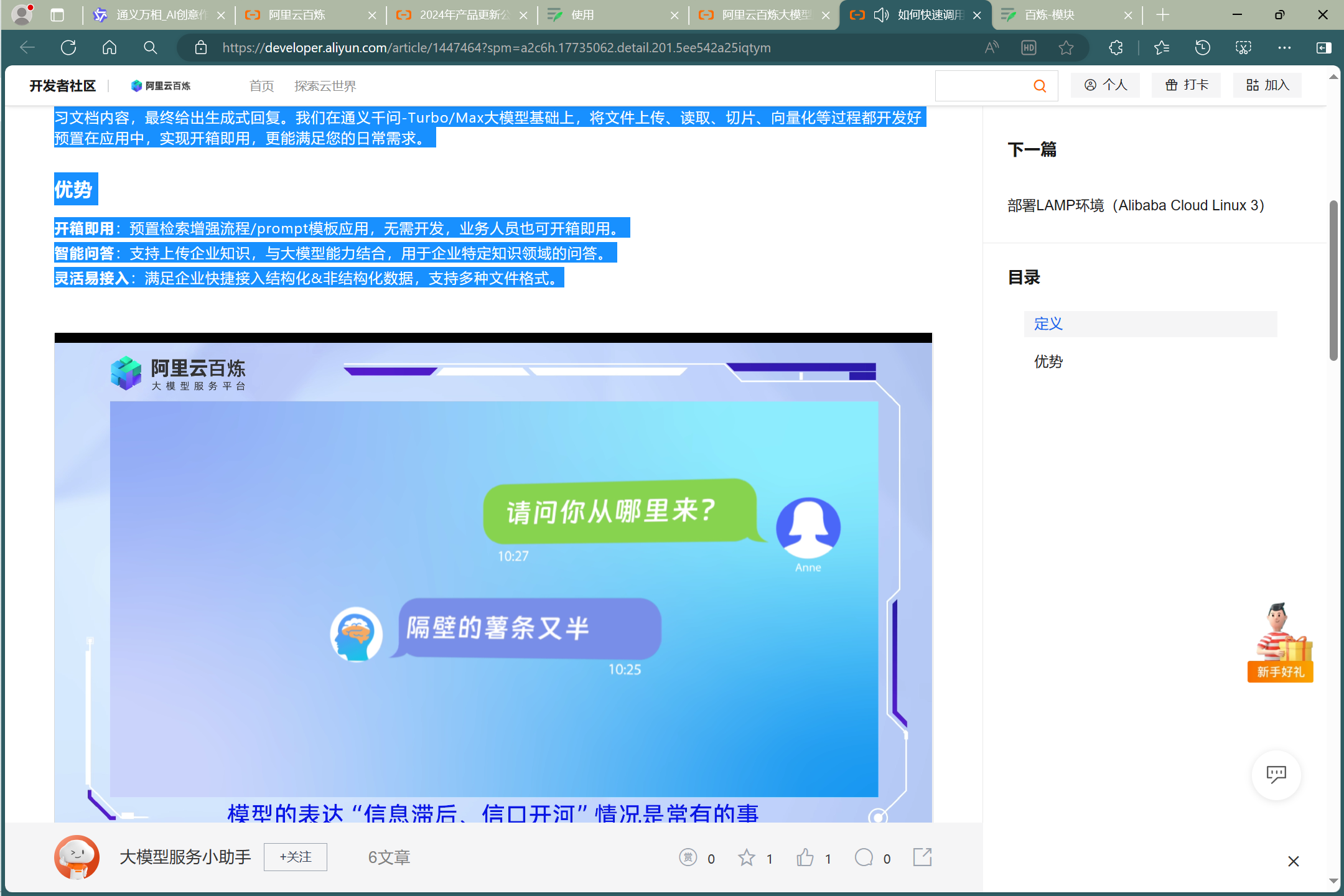This screenshot has width=1344, height=896.
Task: Open the tab actions menu icon
Action: click(x=57, y=15)
